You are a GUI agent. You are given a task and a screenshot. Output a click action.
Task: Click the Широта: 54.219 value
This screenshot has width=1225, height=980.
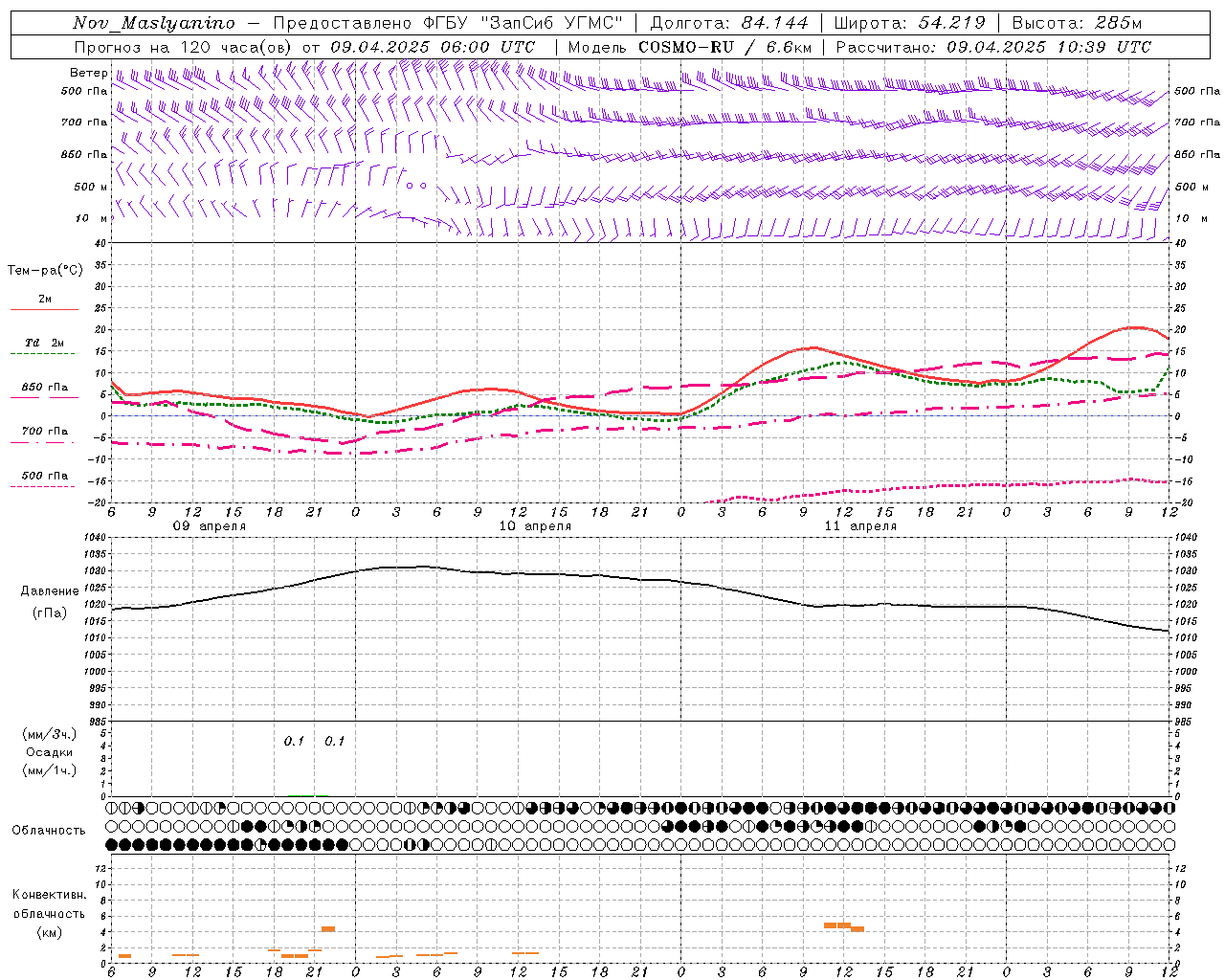pyautogui.click(x=912, y=23)
